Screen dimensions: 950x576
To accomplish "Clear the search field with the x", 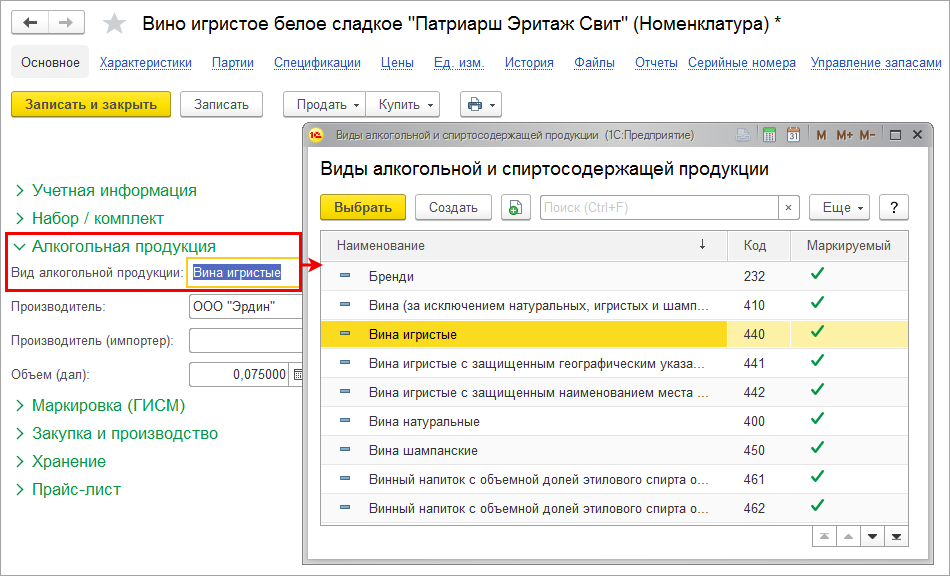I will (x=788, y=208).
